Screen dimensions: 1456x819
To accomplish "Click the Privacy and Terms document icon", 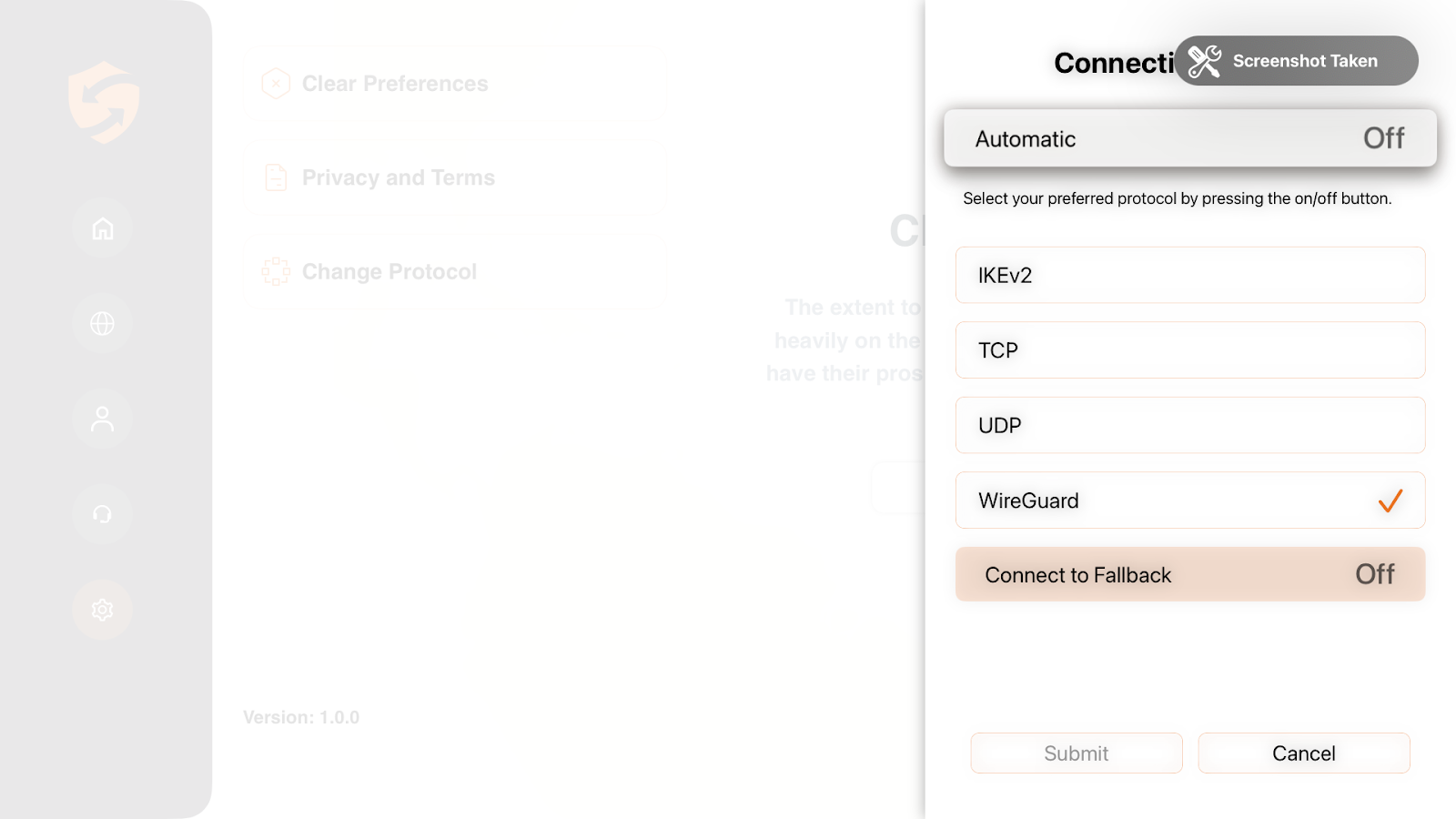I will coord(276,177).
